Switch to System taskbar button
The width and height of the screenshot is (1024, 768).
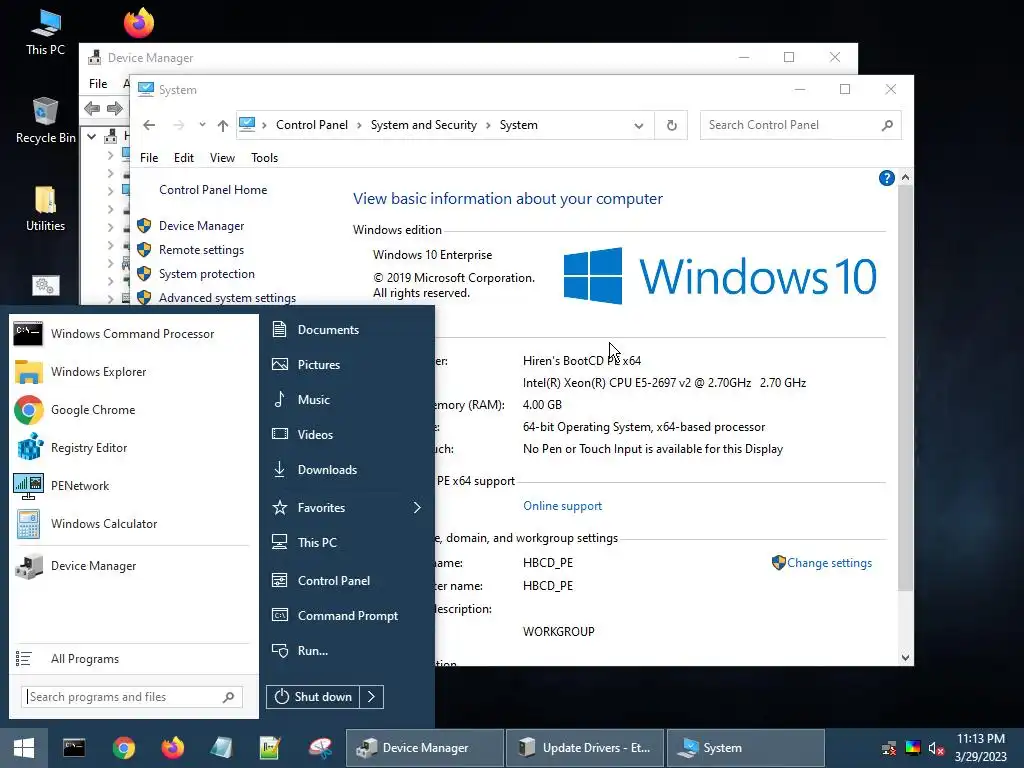click(746, 748)
